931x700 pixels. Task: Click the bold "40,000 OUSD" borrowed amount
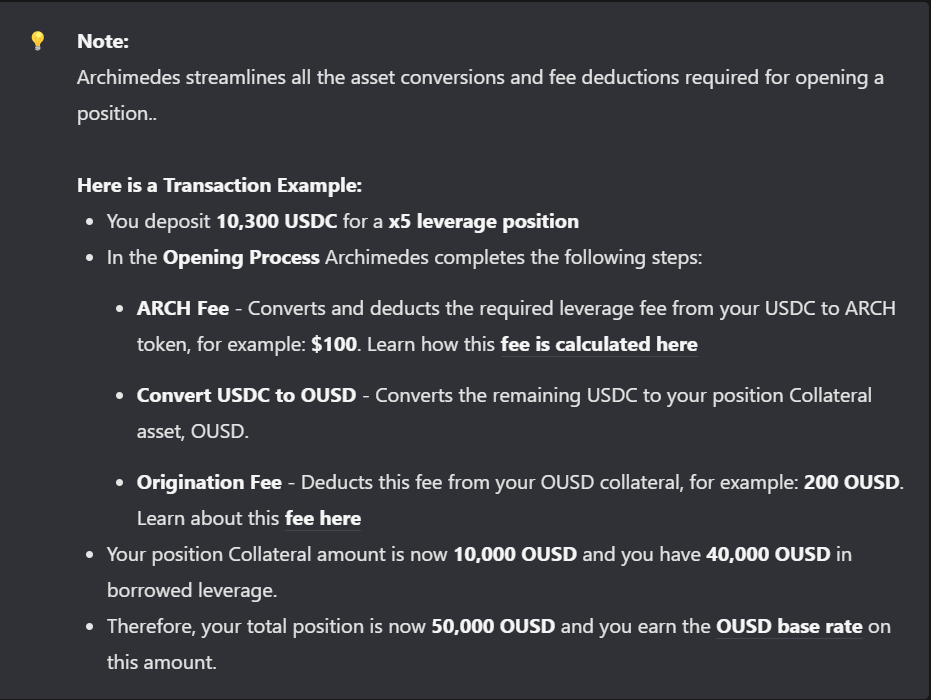click(x=768, y=555)
